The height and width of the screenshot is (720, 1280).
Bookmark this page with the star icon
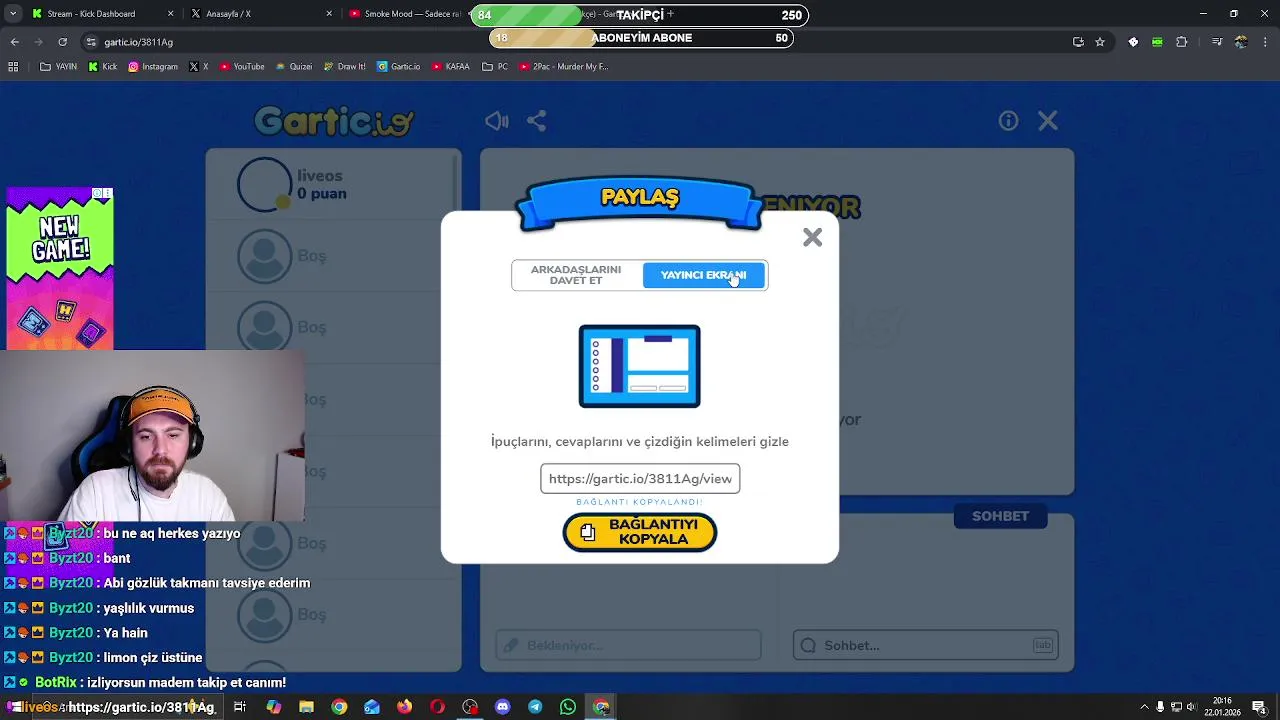[1100, 42]
